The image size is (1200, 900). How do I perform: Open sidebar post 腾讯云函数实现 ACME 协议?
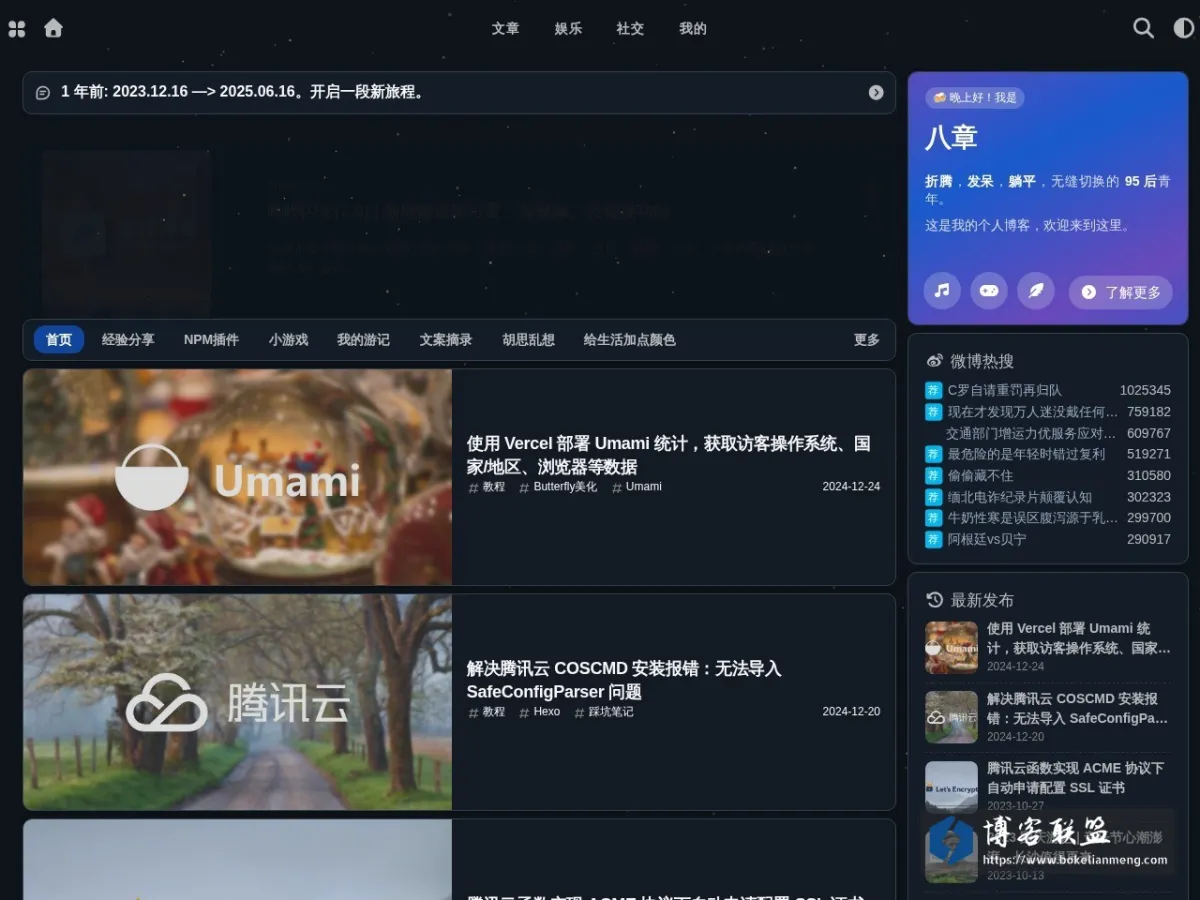click(x=1076, y=778)
